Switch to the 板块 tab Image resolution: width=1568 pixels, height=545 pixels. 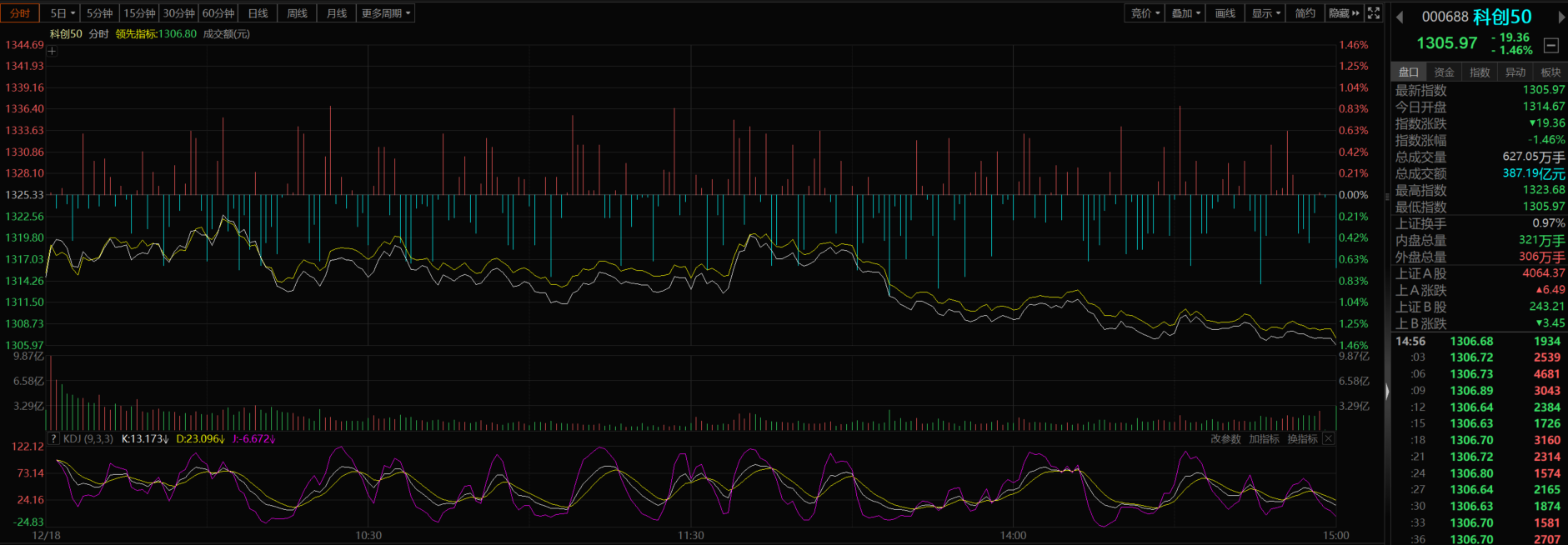[x=1550, y=72]
